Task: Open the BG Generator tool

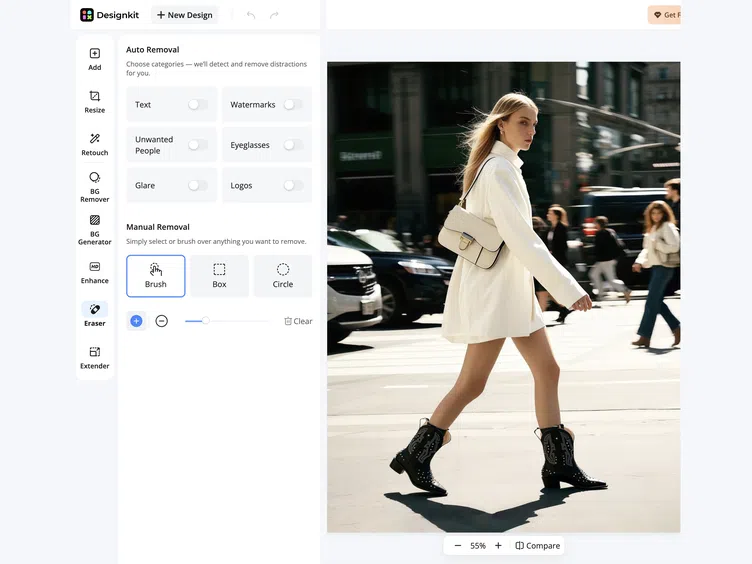Action: click(x=94, y=230)
